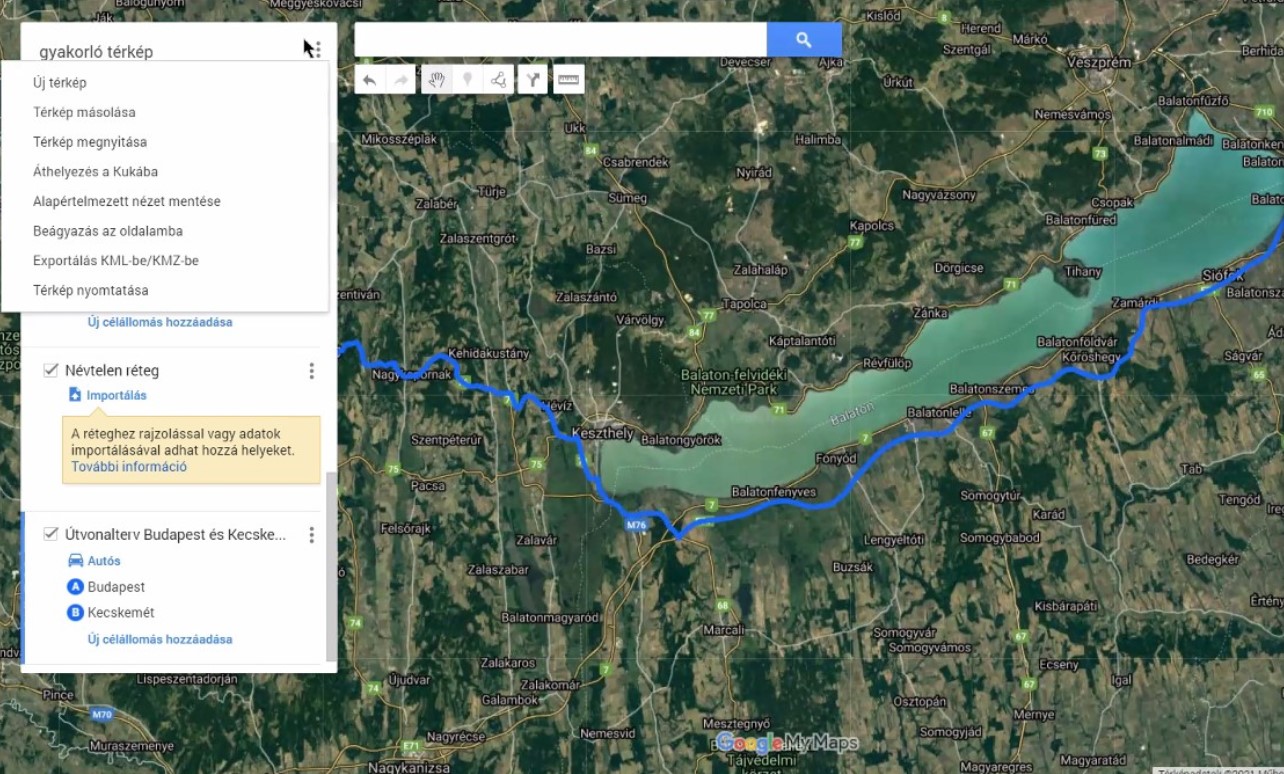The image size is (1284, 774).
Task: Select the measure distance ruler tool
Action: pyautogui.click(x=569, y=80)
